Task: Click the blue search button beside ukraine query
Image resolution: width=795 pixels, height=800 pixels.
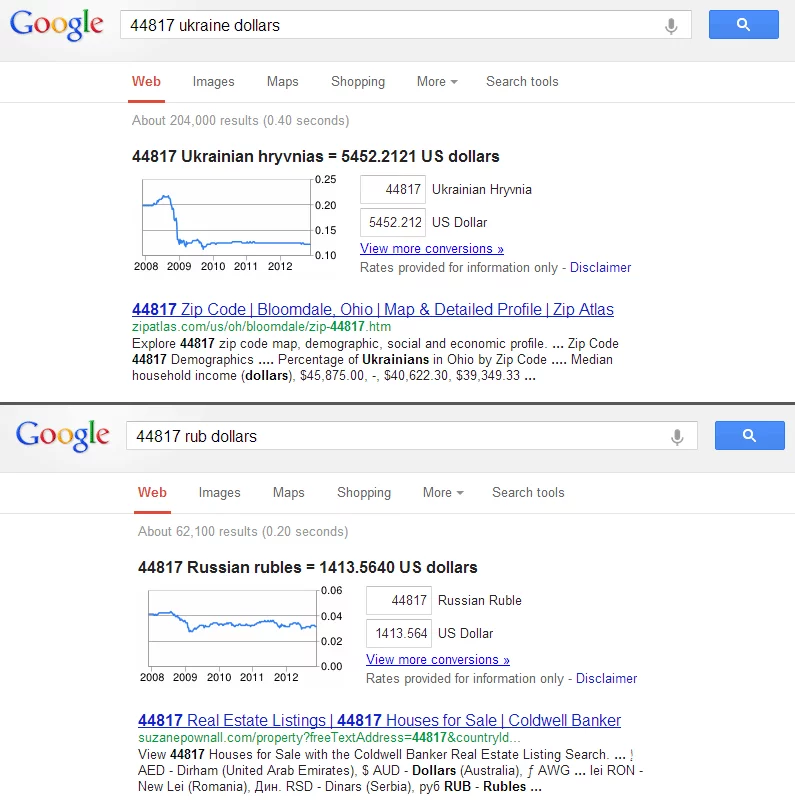Action: click(743, 25)
